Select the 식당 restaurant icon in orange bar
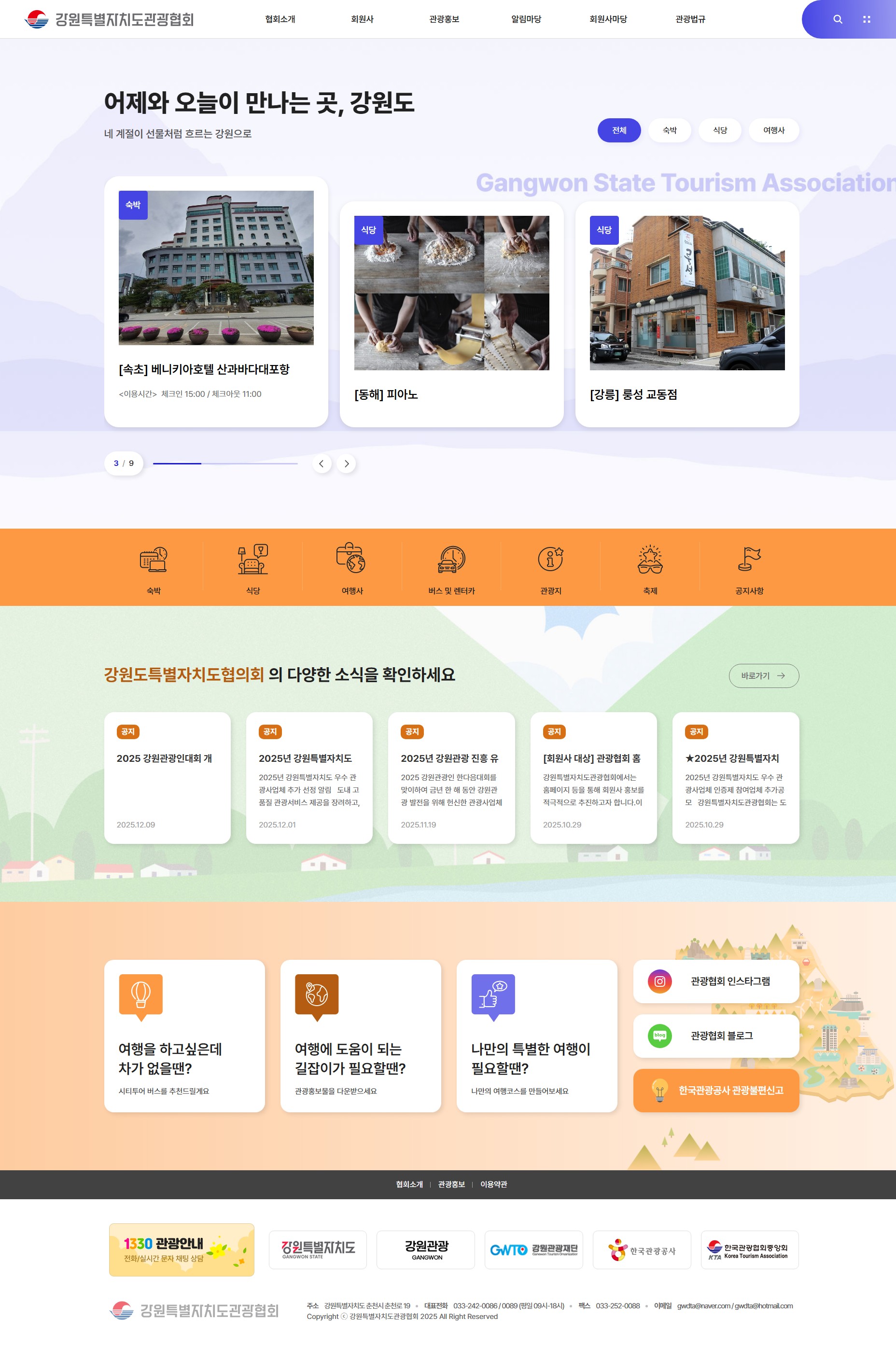The width and height of the screenshot is (896, 1346). pos(252,560)
